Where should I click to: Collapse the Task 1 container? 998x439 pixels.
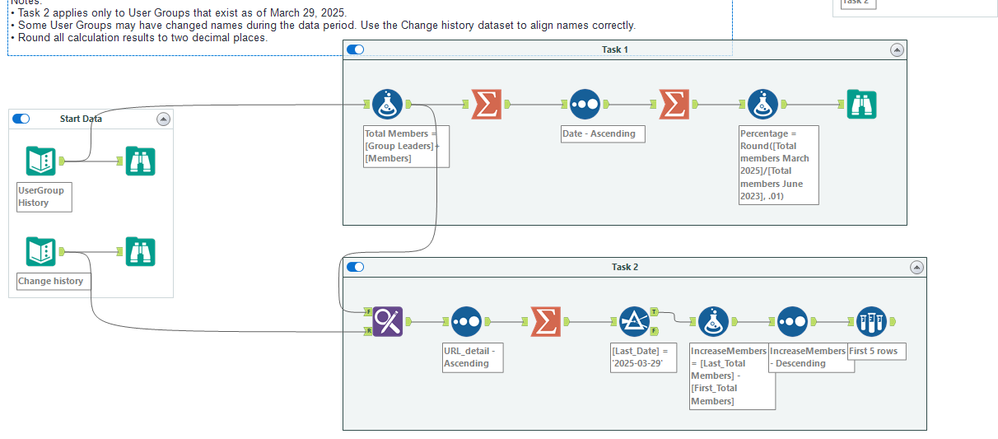897,50
